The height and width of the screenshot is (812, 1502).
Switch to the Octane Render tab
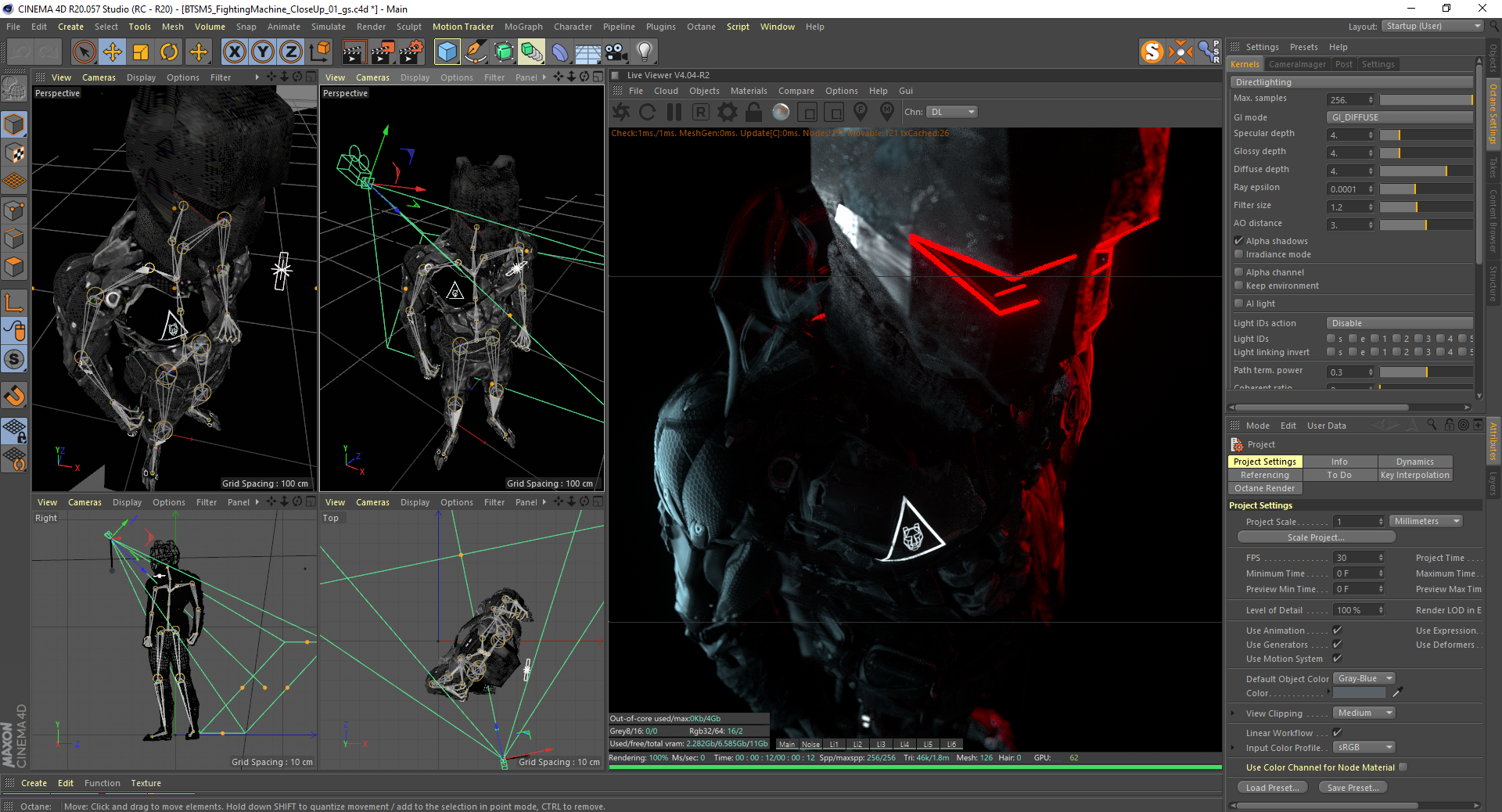click(1264, 489)
